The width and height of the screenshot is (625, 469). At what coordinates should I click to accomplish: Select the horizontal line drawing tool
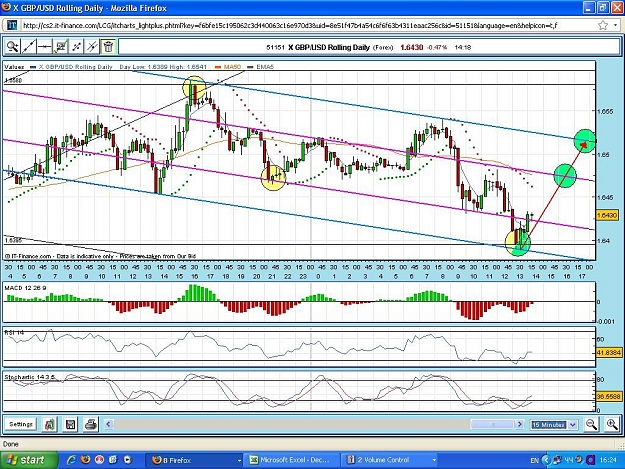coord(44,47)
